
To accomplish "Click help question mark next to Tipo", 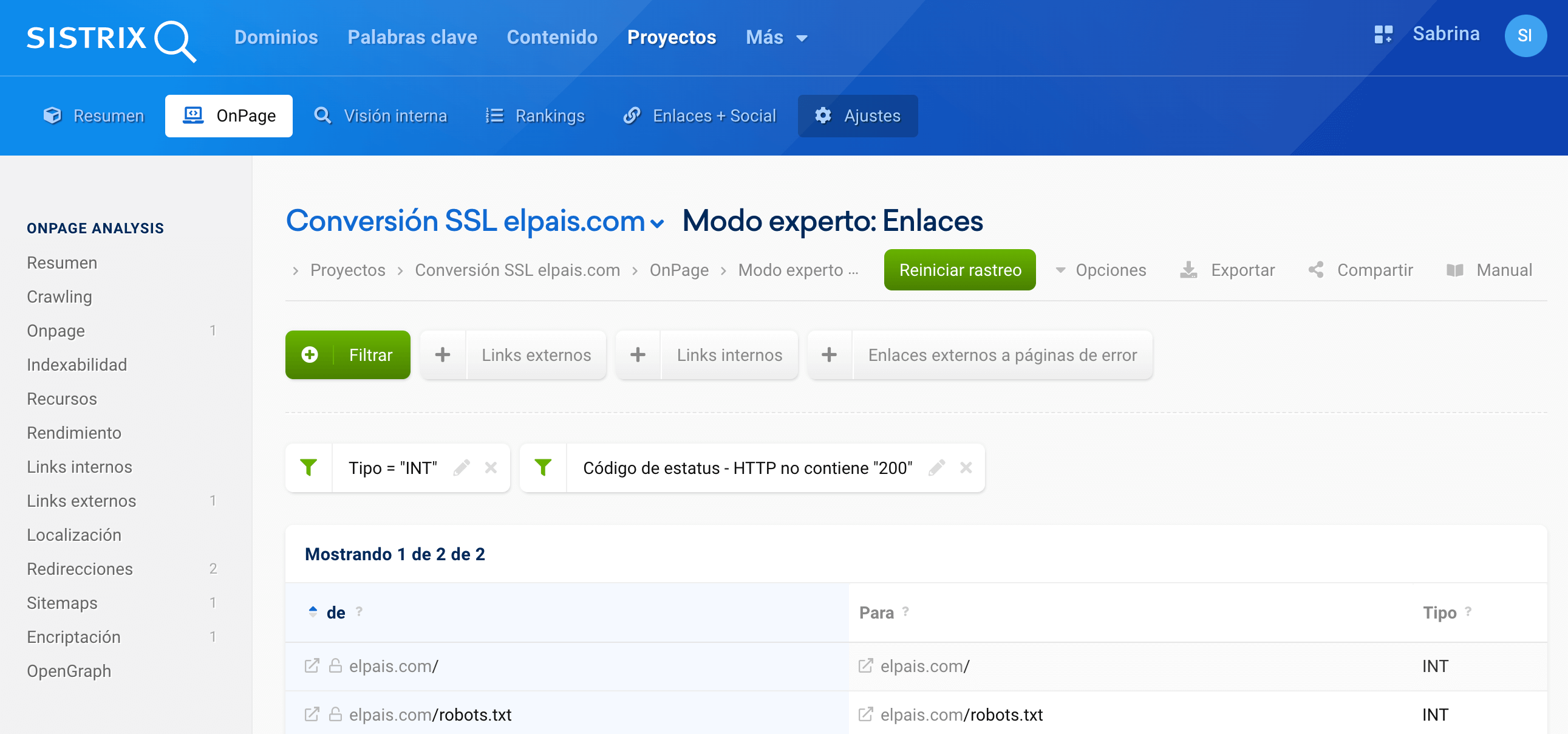I will point(1468,611).
